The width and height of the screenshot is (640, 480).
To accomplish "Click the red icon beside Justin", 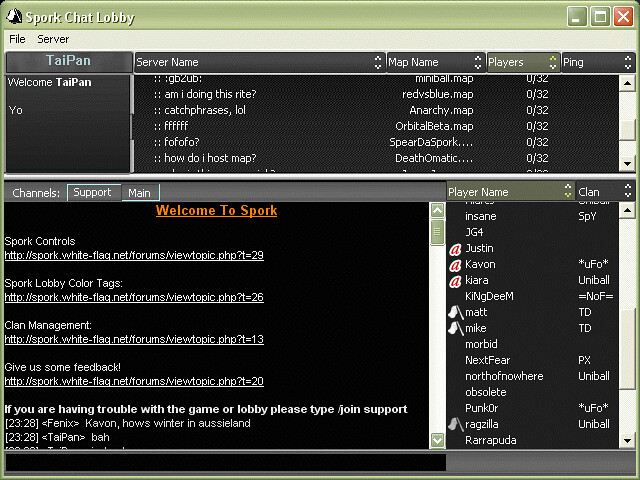I will [455, 249].
